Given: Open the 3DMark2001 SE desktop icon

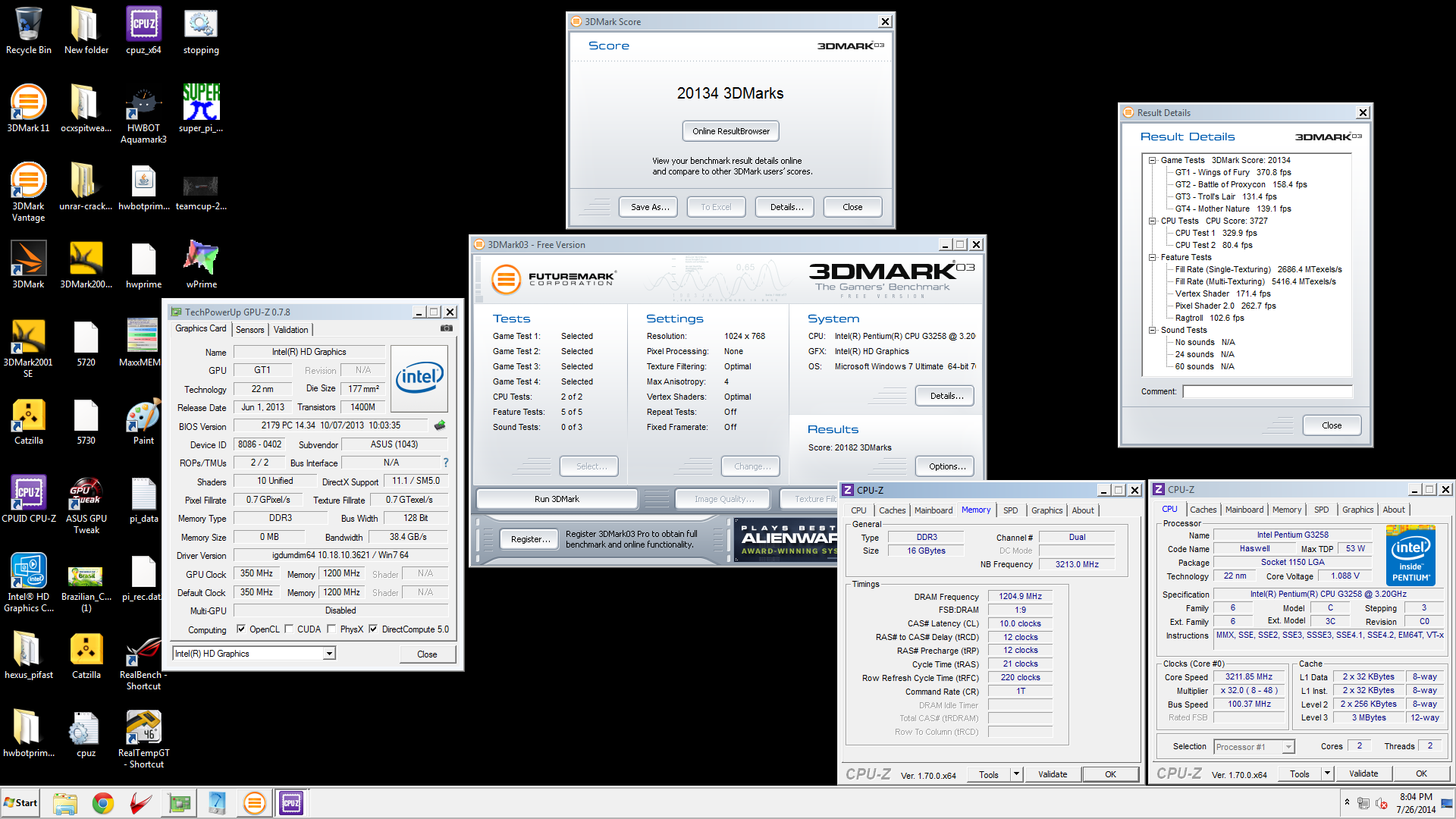Looking at the screenshot, I should [28, 349].
